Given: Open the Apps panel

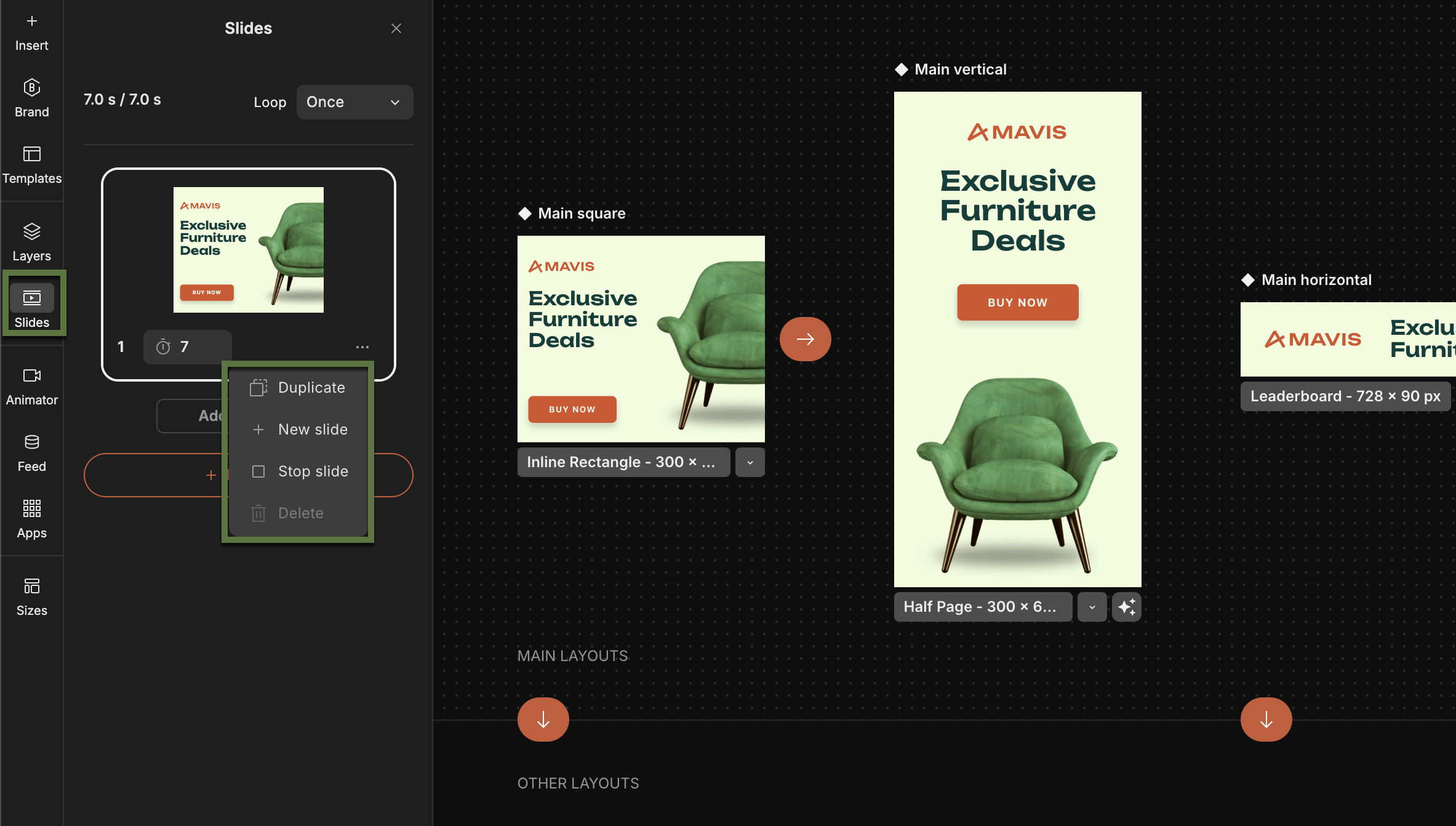Looking at the screenshot, I should (x=31, y=519).
